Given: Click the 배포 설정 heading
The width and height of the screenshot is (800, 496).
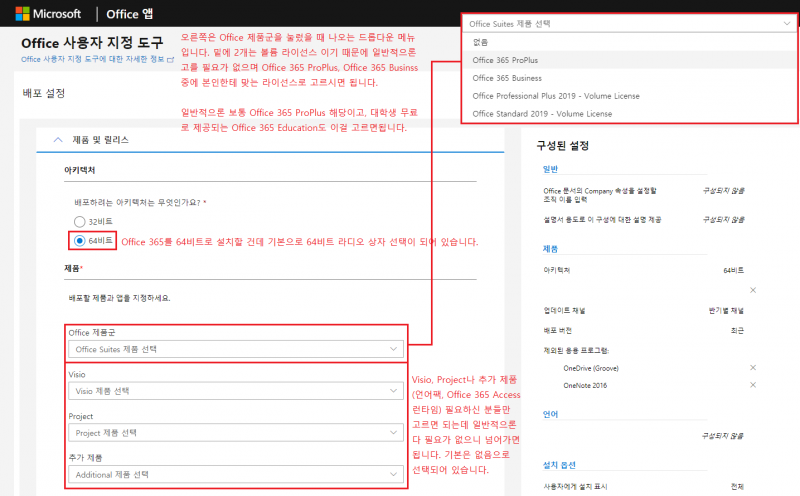Looking at the screenshot, I should (x=44, y=93).
